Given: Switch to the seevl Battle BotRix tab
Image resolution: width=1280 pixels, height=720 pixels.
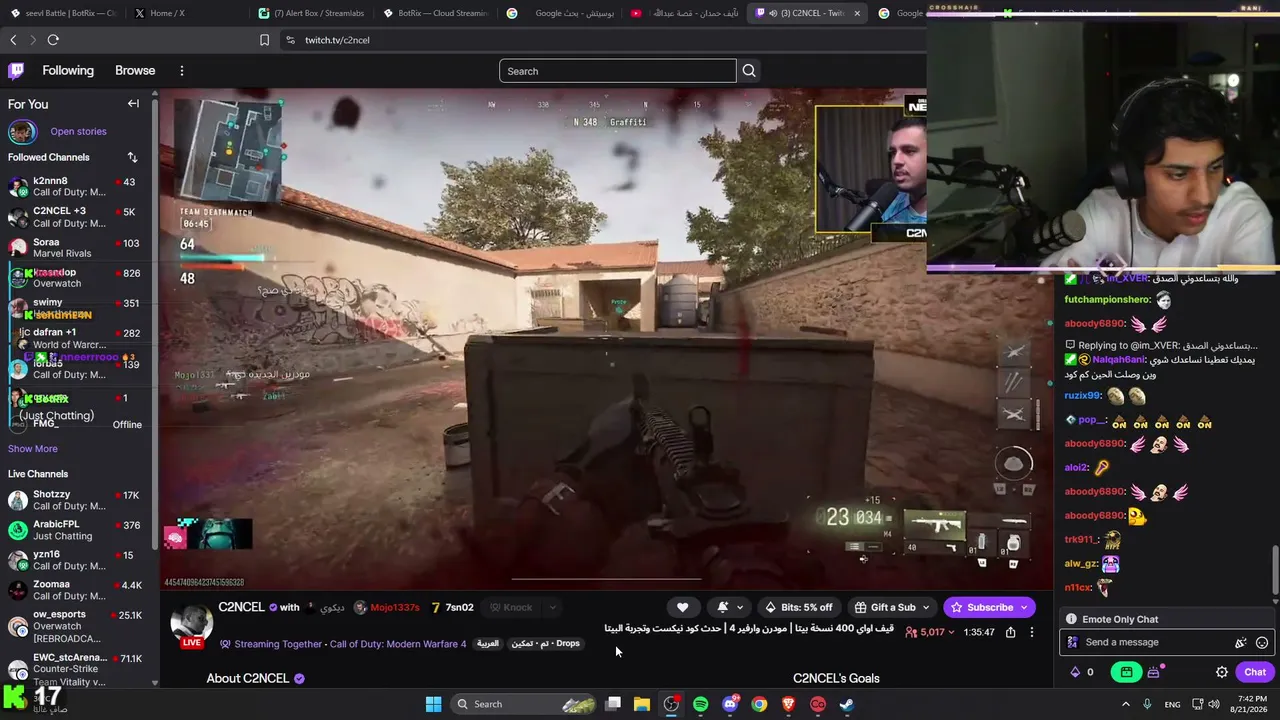Looking at the screenshot, I should click(62, 13).
